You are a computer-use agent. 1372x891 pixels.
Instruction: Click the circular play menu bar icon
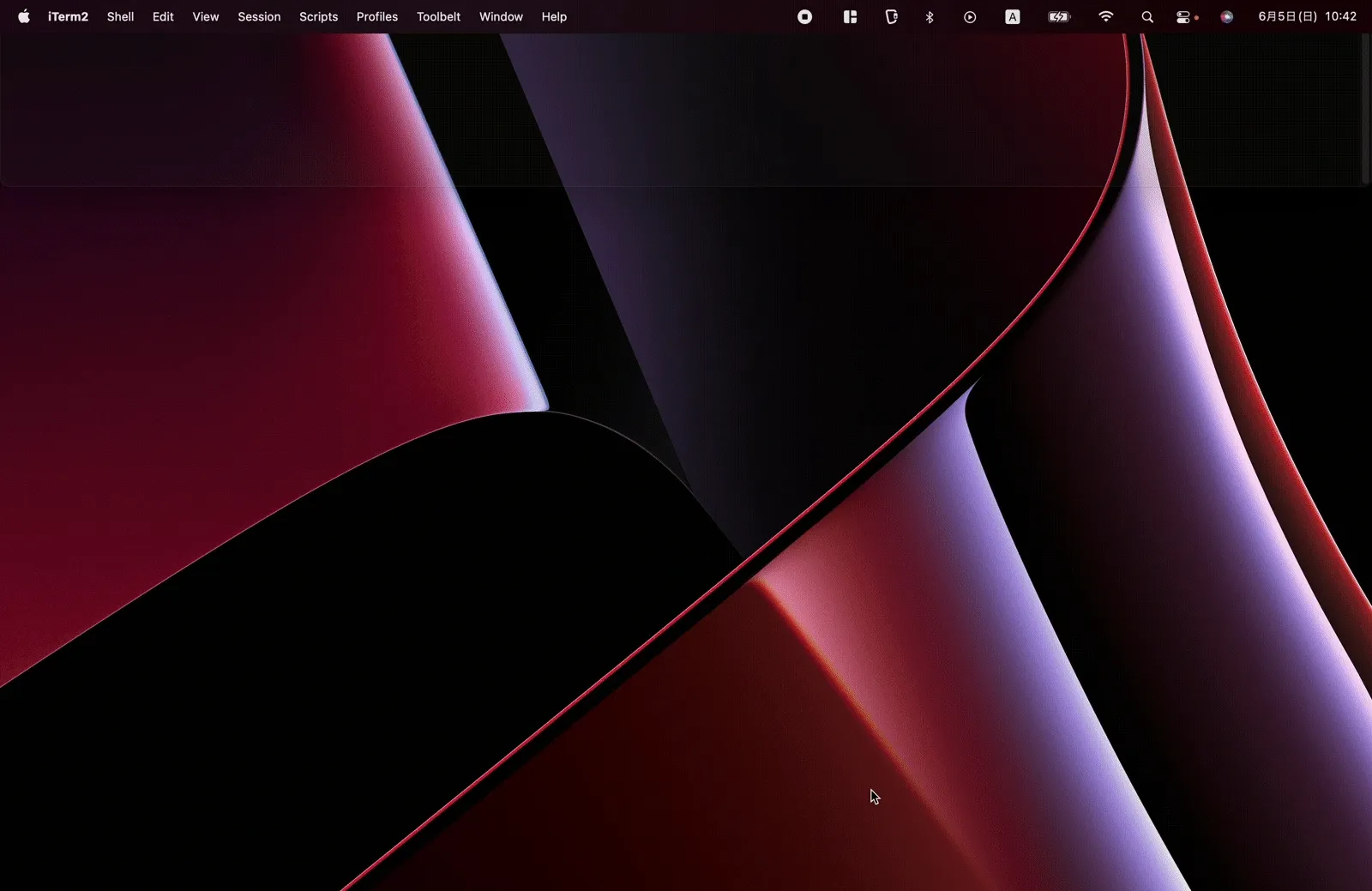pyautogui.click(x=970, y=16)
